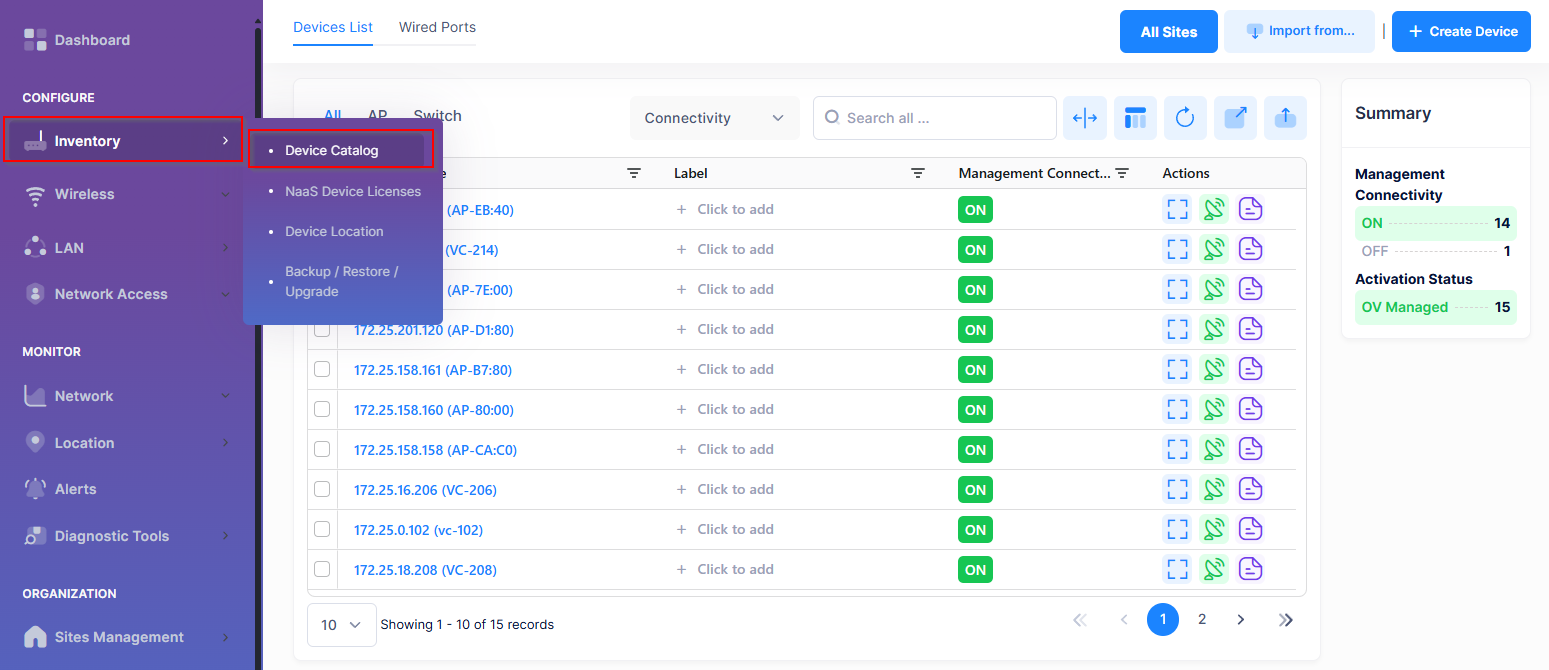The height and width of the screenshot is (670, 1549).
Task: Open the Connectivity dropdown
Action: tap(714, 118)
